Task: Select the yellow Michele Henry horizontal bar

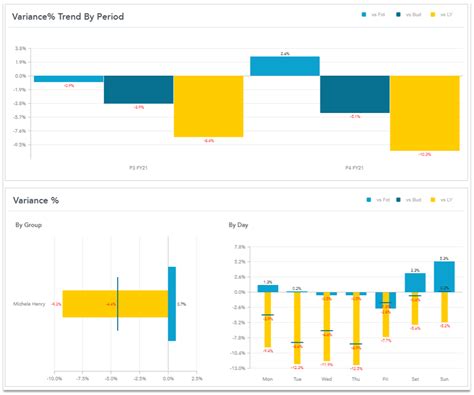Action: coord(115,304)
